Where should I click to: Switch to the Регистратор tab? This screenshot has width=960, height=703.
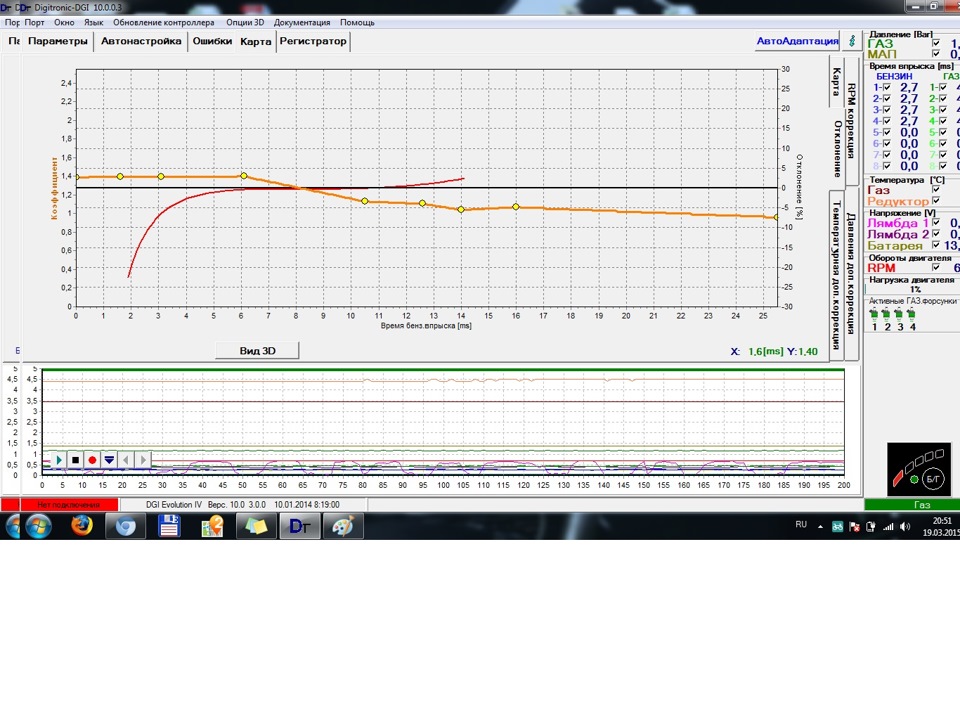pos(313,41)
